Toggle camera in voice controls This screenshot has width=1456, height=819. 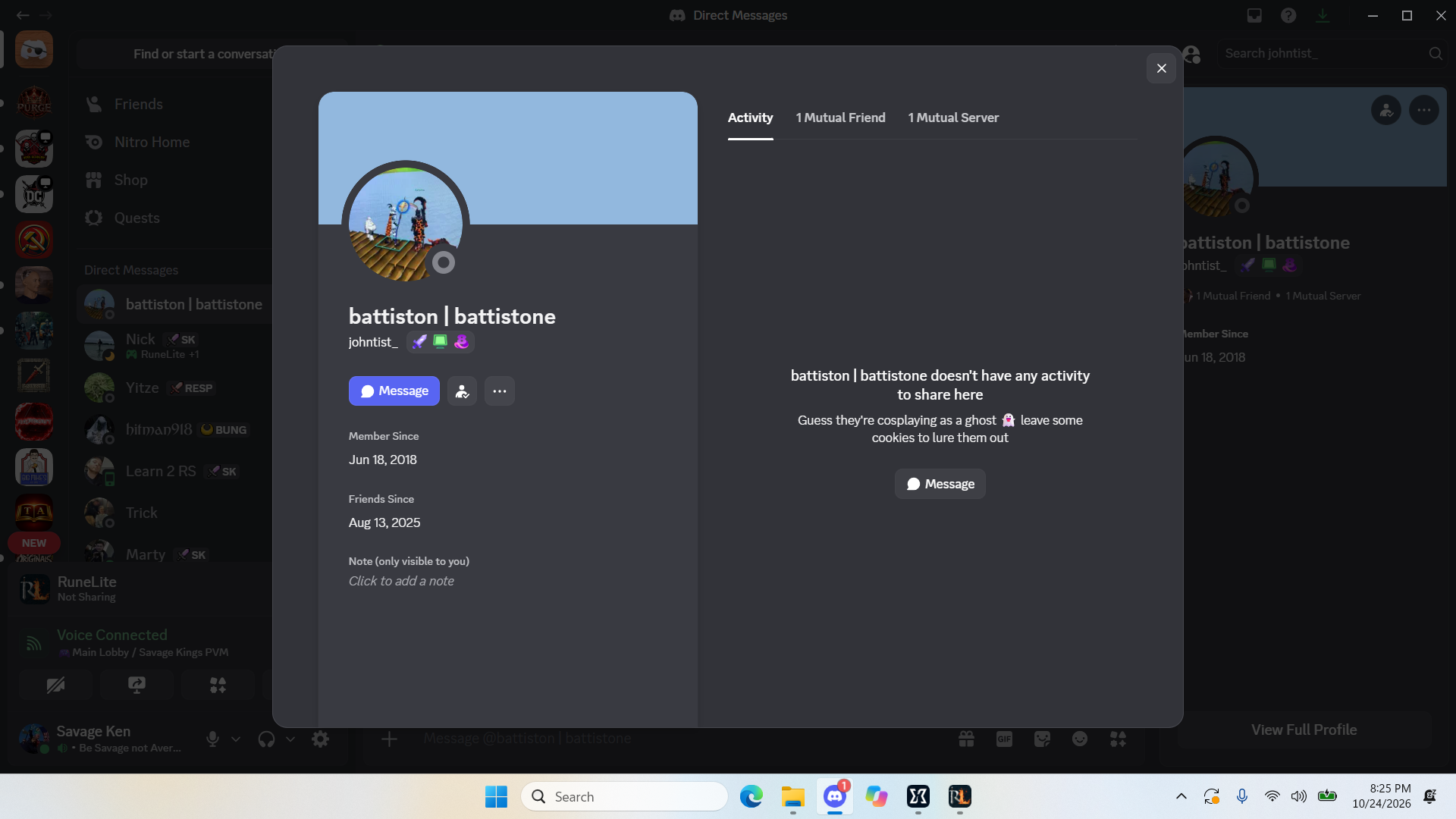point(55,686)
